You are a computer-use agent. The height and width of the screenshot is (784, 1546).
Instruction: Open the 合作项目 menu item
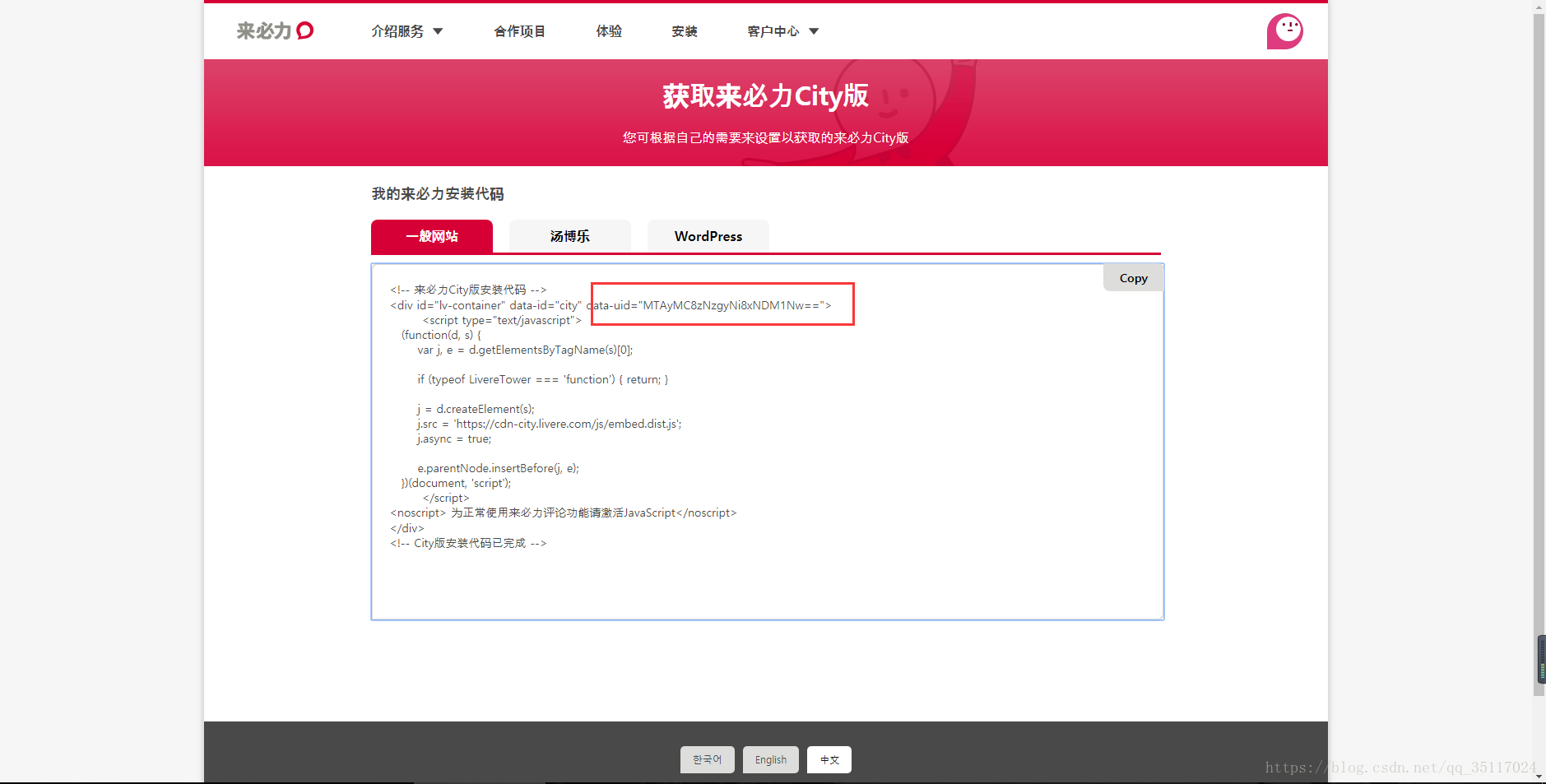[x=519, y=31]
